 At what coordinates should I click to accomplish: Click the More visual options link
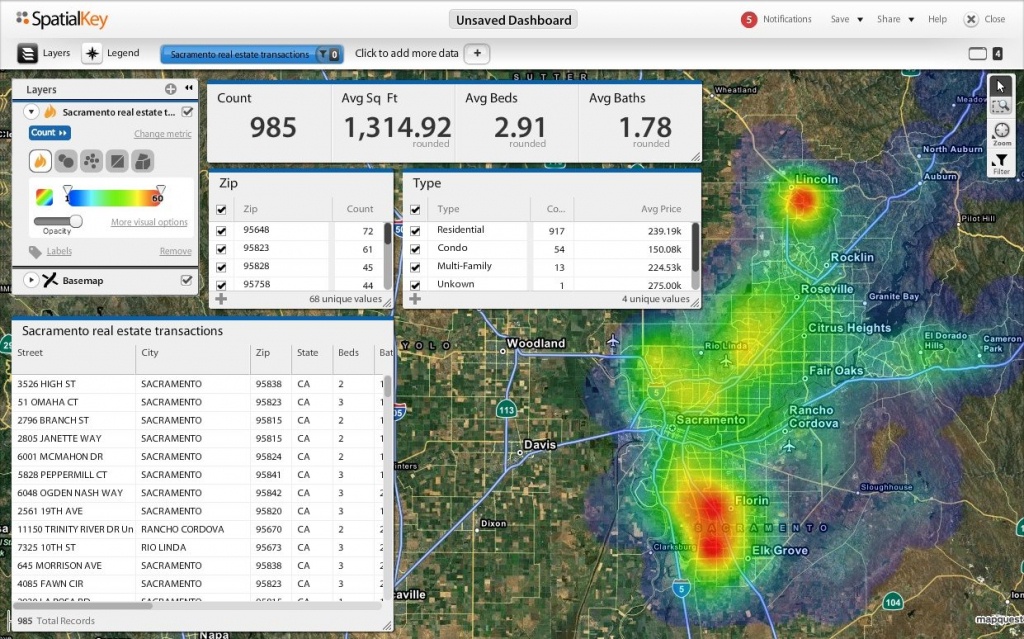click(x=149, y=222)
